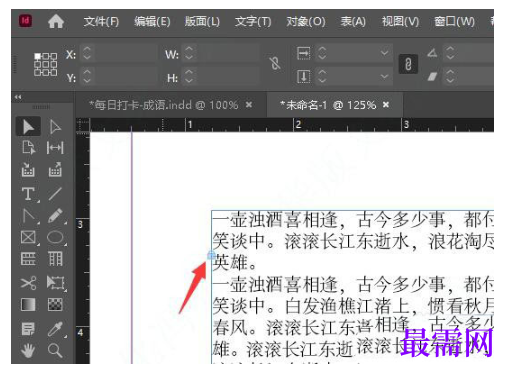Open the 对象(O) menu

[306, 22]
